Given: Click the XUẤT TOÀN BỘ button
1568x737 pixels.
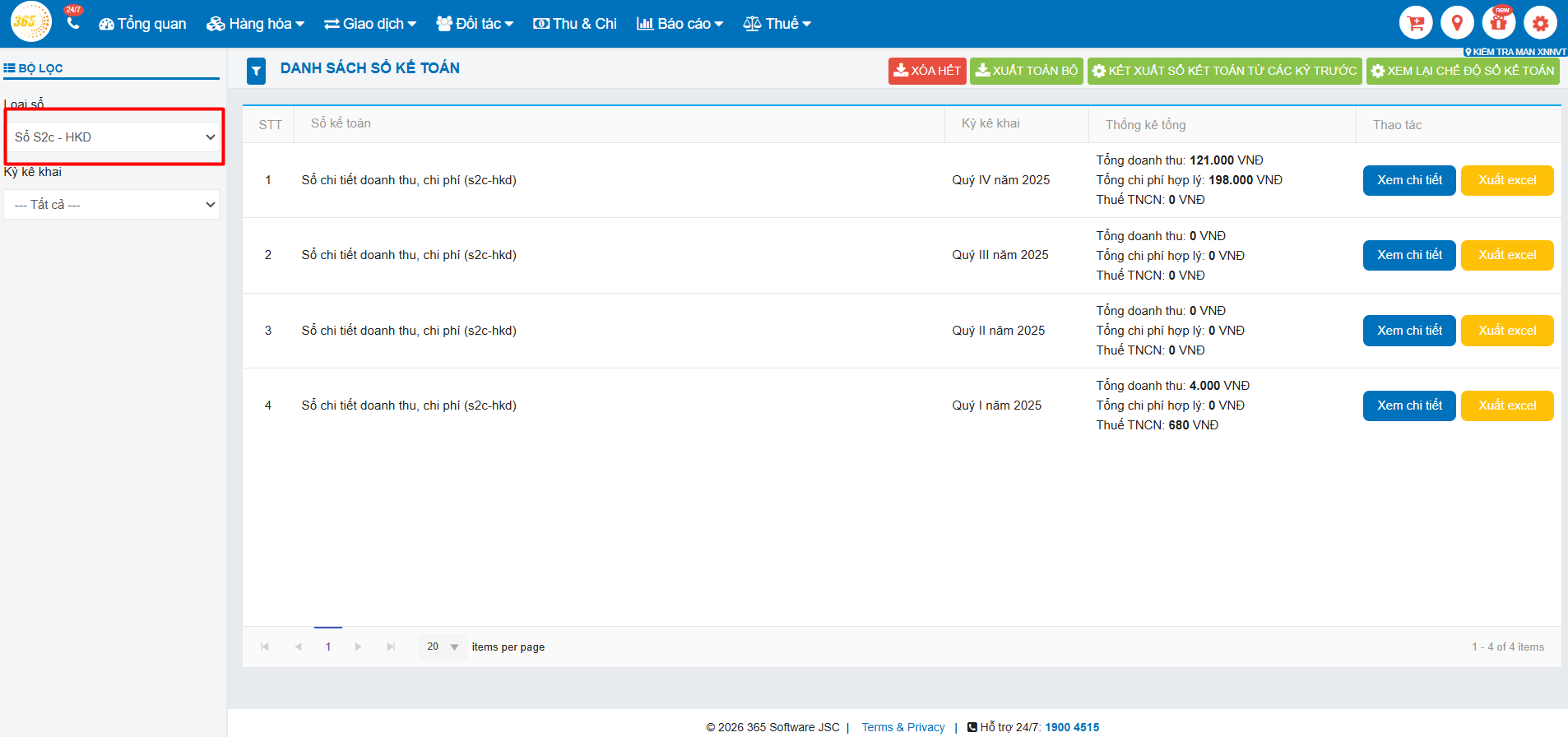Looking at the screenshot, I should tap(1026, 71).
